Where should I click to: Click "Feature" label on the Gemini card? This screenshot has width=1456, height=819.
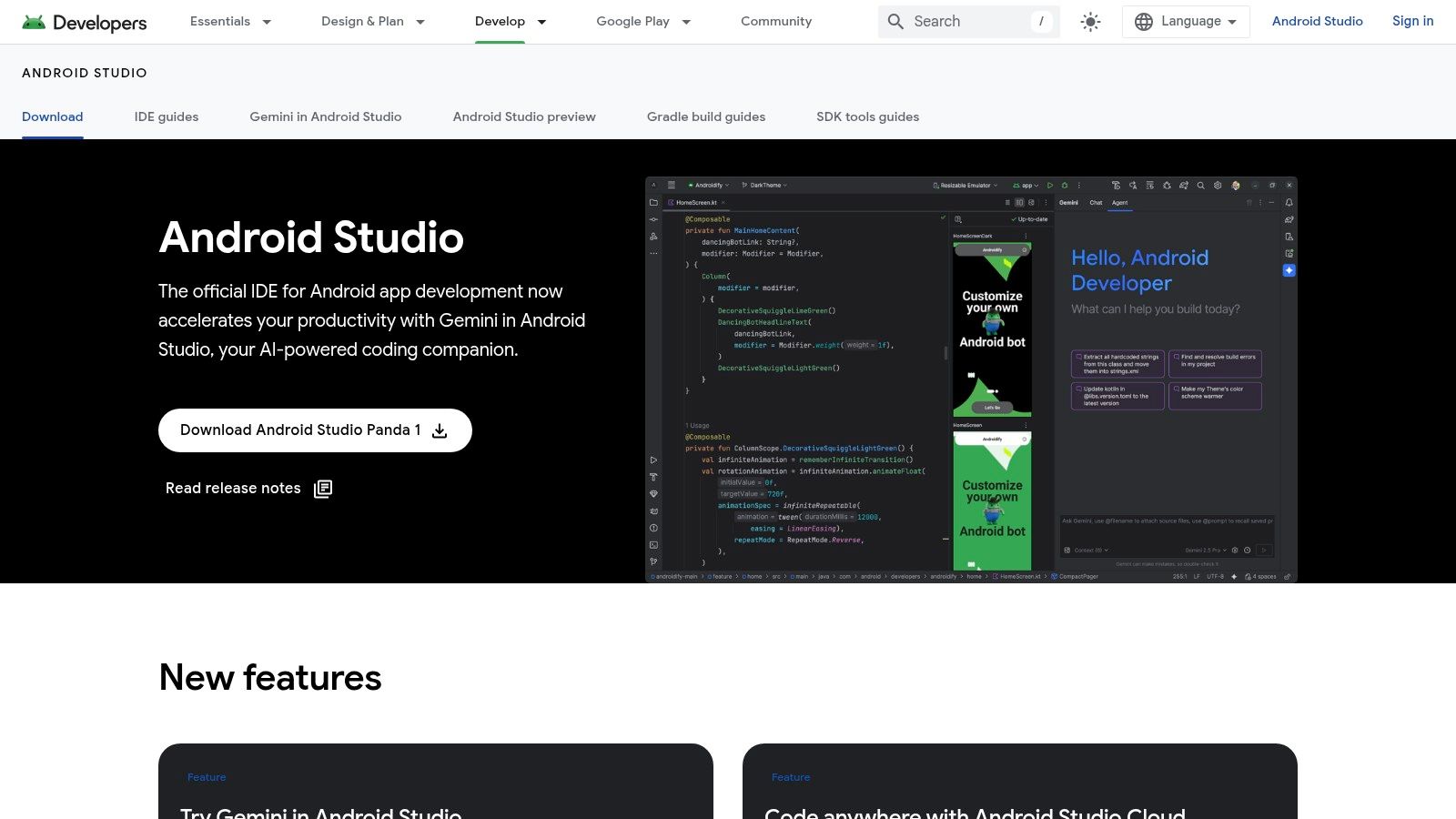(x=207, y=777)
